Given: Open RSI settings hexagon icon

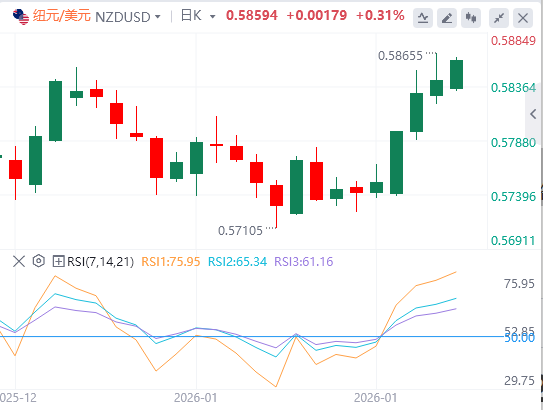Looking at the screenshot, I should coord(39,261).
